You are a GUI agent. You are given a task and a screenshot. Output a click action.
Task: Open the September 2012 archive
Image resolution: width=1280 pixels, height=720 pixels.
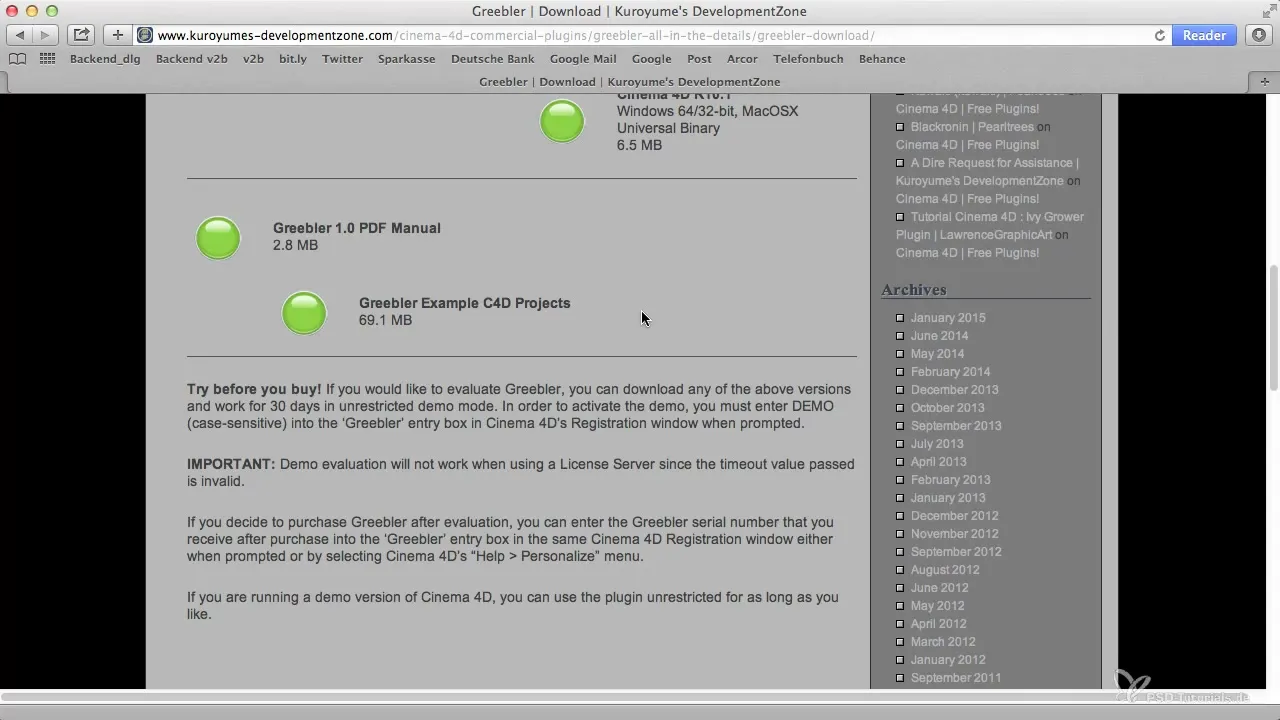coord(956,552)
